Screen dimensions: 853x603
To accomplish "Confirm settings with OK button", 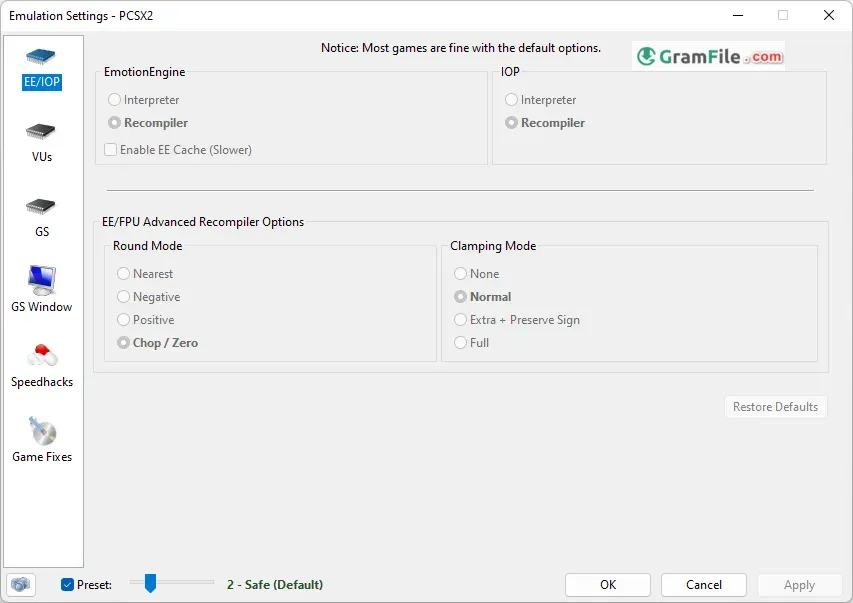I will click(608, 584).
